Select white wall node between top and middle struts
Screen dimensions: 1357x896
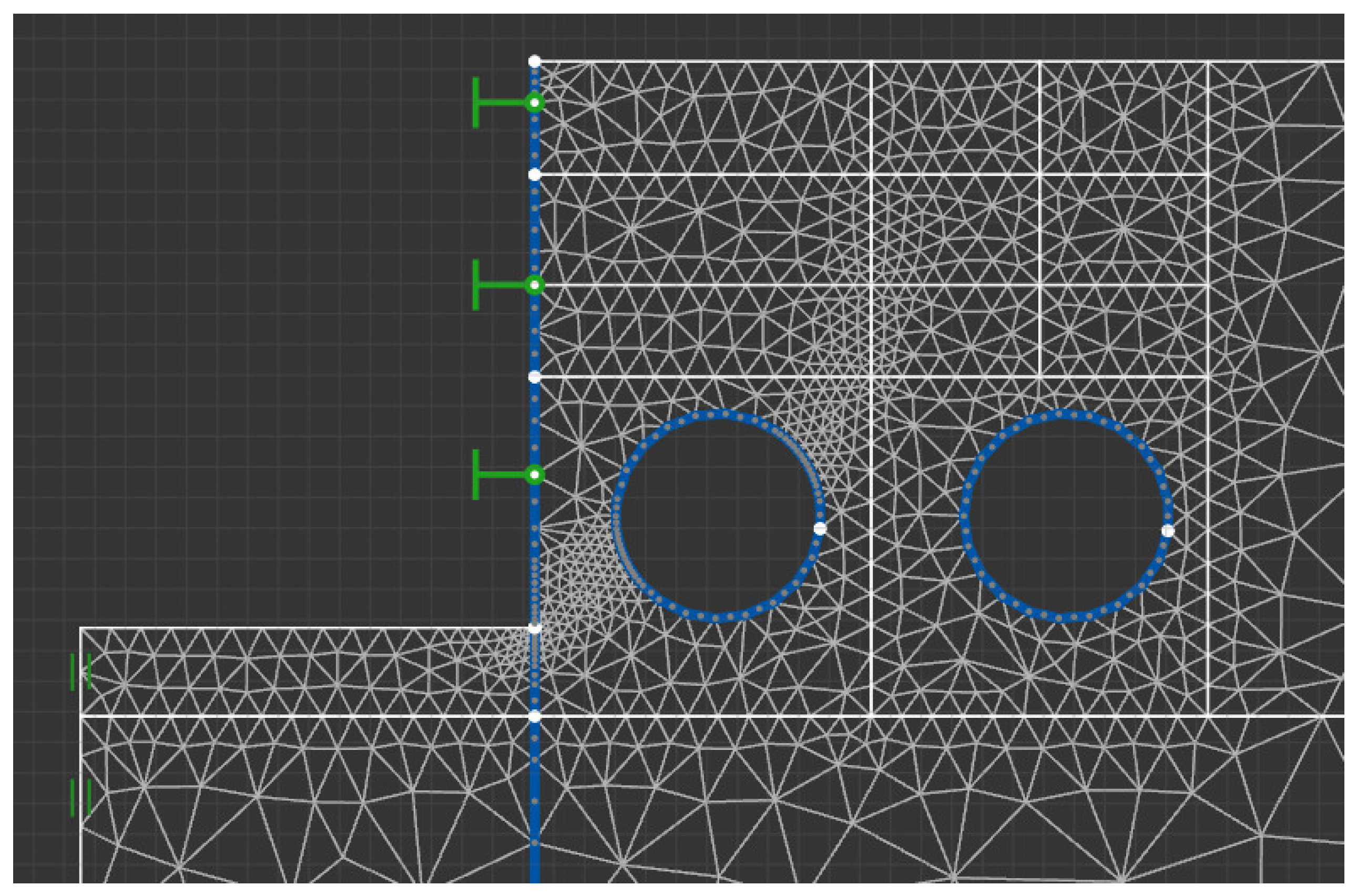[x=535, y=175]
